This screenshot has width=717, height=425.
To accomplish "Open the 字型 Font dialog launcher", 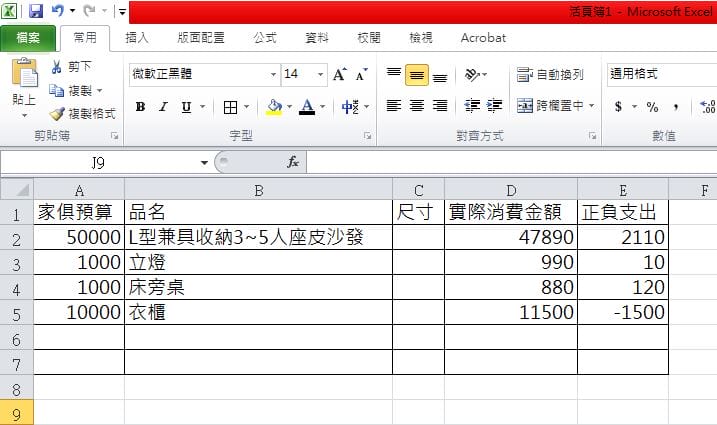I will coord(367,136).
